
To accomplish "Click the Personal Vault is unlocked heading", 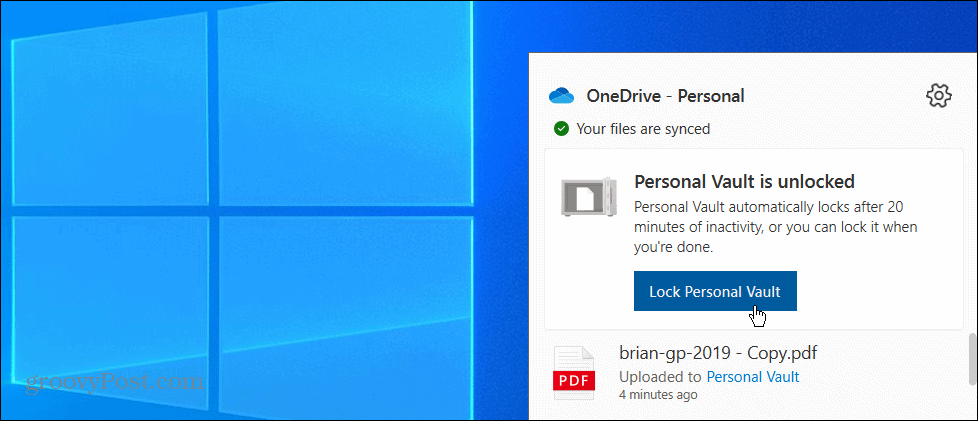I will coord(743,181).
